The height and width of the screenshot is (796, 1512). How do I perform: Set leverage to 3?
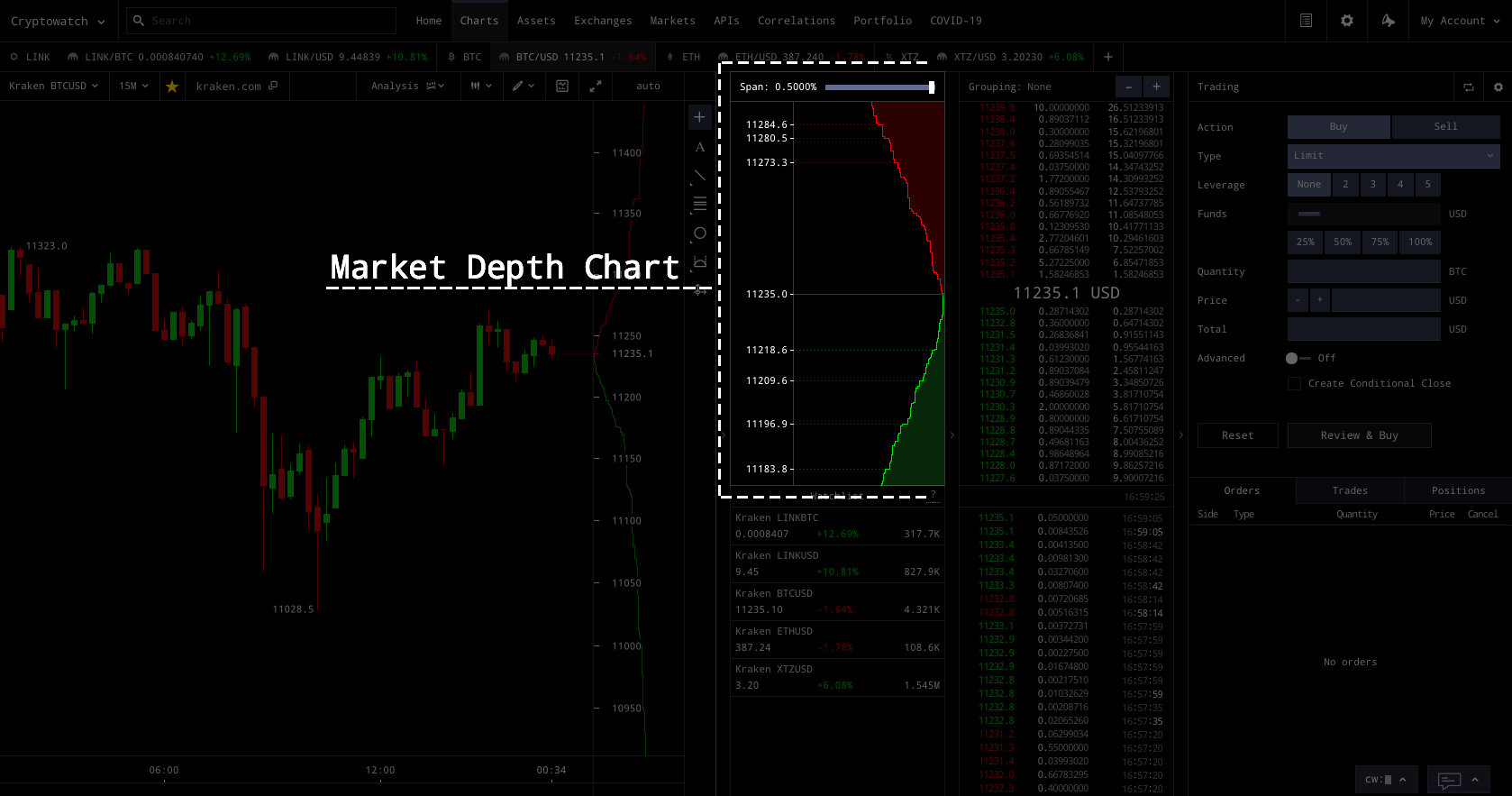tap(1373, 185)
